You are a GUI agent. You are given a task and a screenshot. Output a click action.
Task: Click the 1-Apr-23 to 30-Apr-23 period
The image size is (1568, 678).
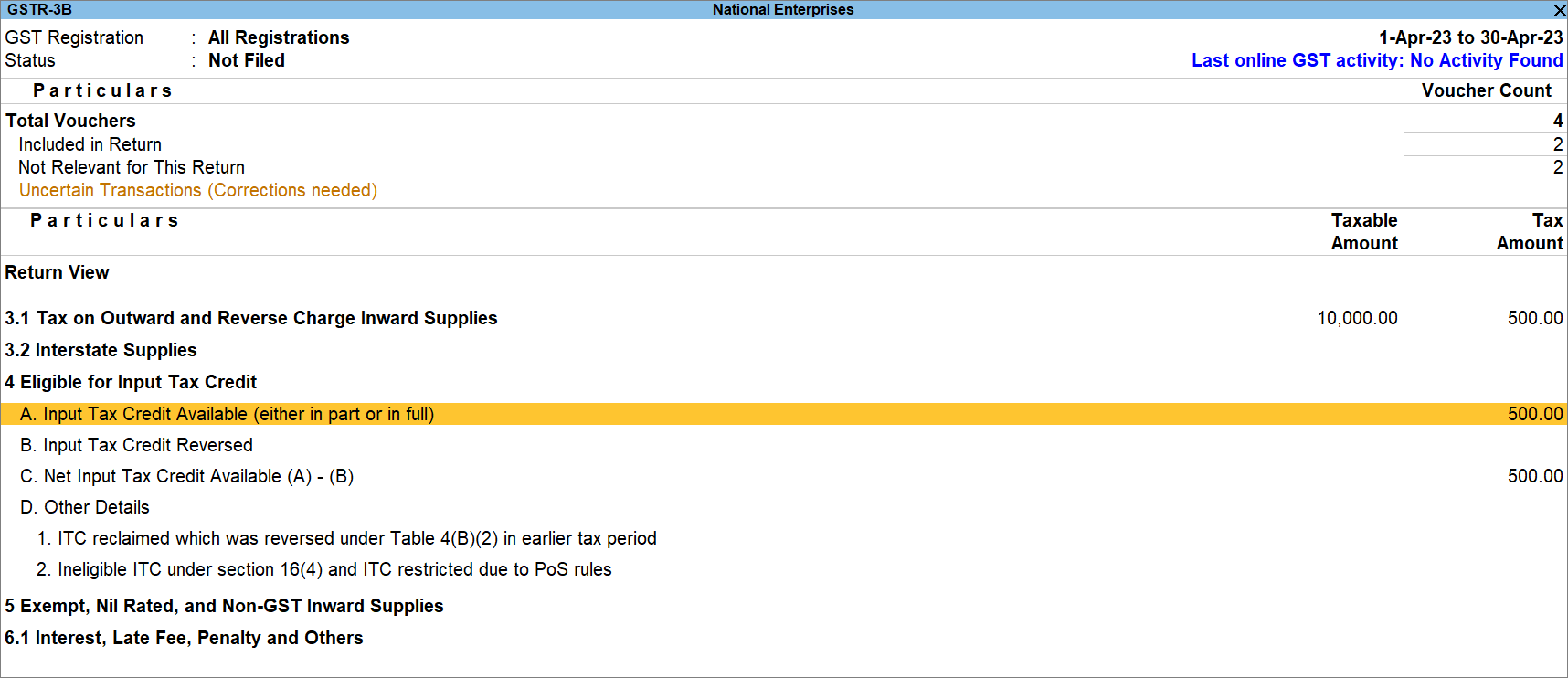click(1470, 37)
